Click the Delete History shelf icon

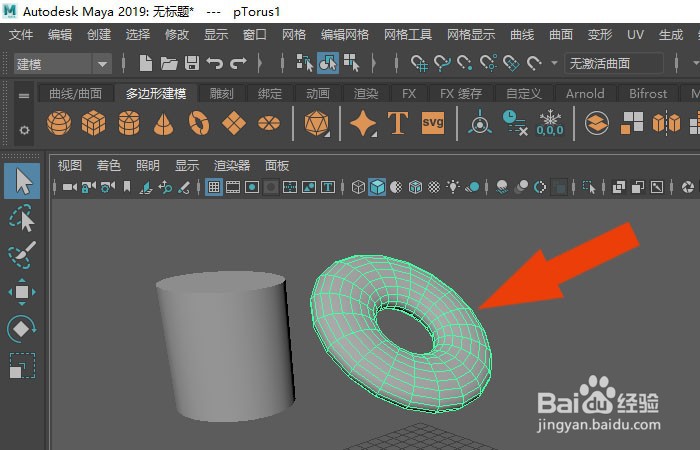(x=515, y=123)
